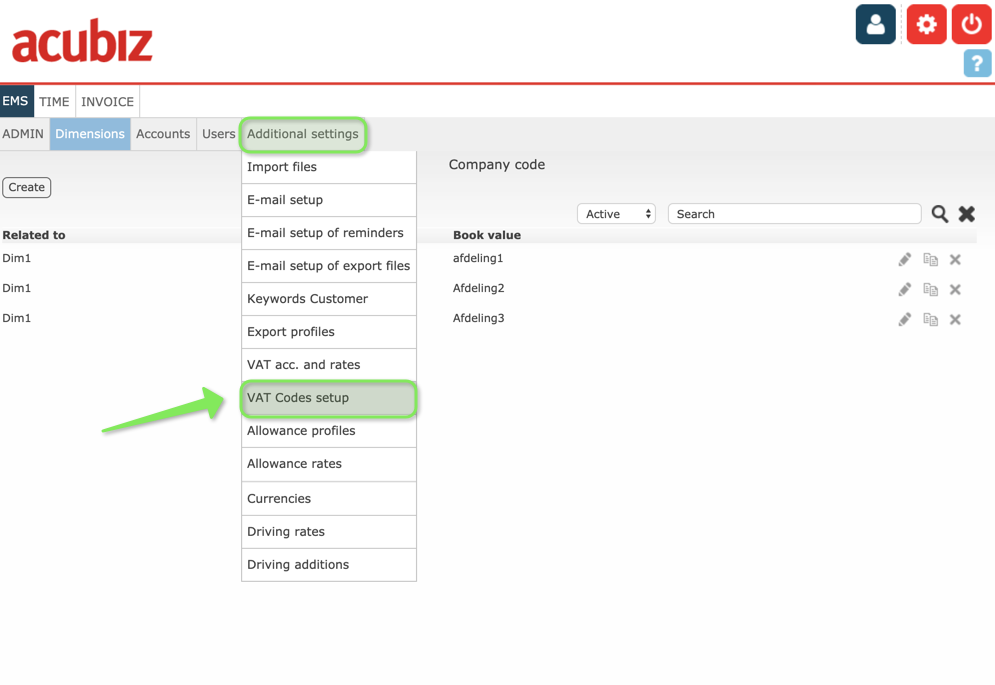The height and width of the screenshot is (685, 995).
Task: Select Currencies from the menu
Action: tap(329, 499)
